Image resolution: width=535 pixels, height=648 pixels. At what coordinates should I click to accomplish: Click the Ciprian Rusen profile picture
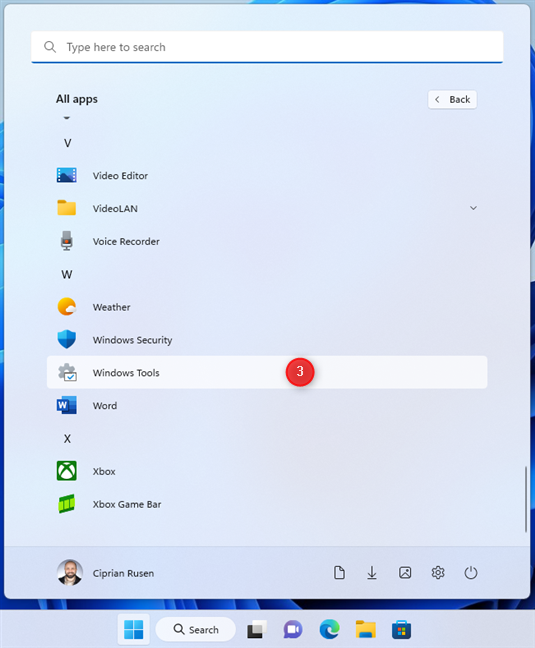69,573
